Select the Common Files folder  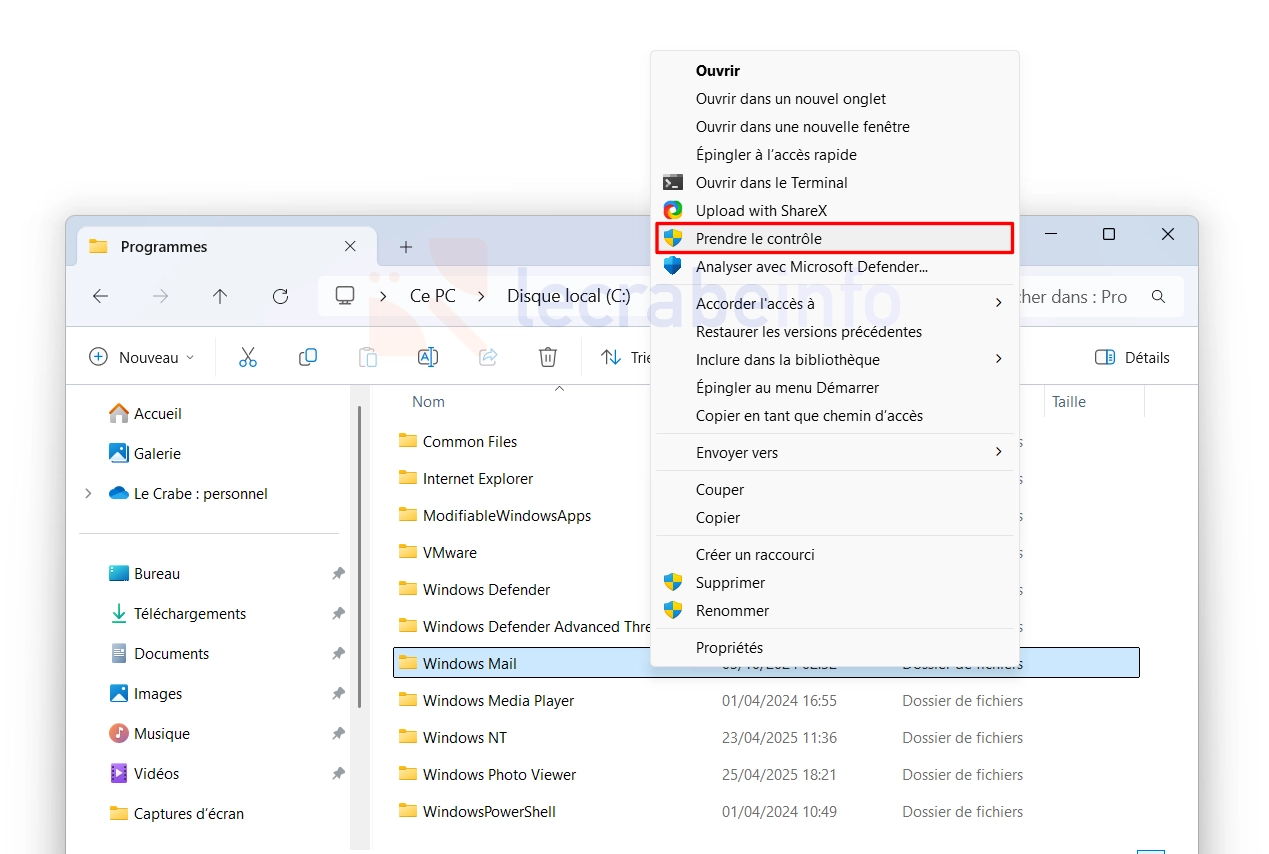(470, 441)
